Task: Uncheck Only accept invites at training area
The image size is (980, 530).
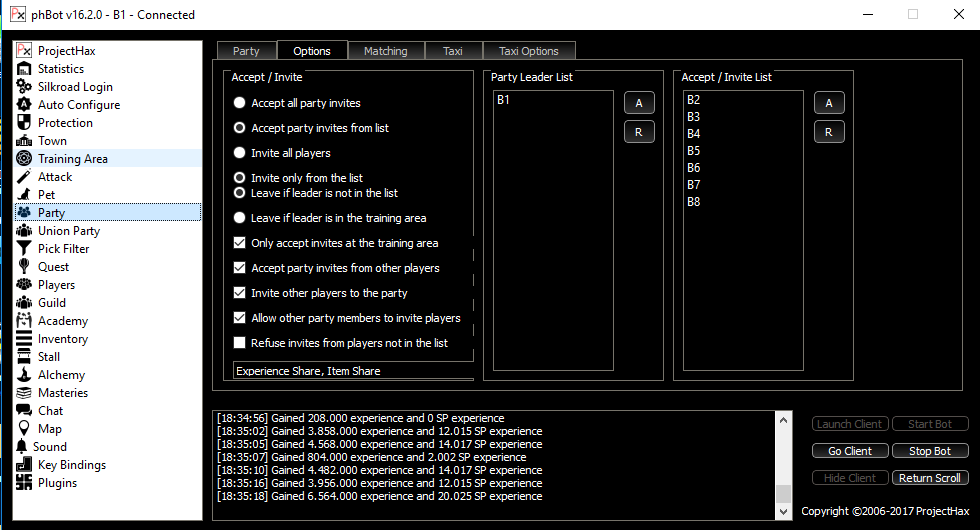Action: (239, 243)
